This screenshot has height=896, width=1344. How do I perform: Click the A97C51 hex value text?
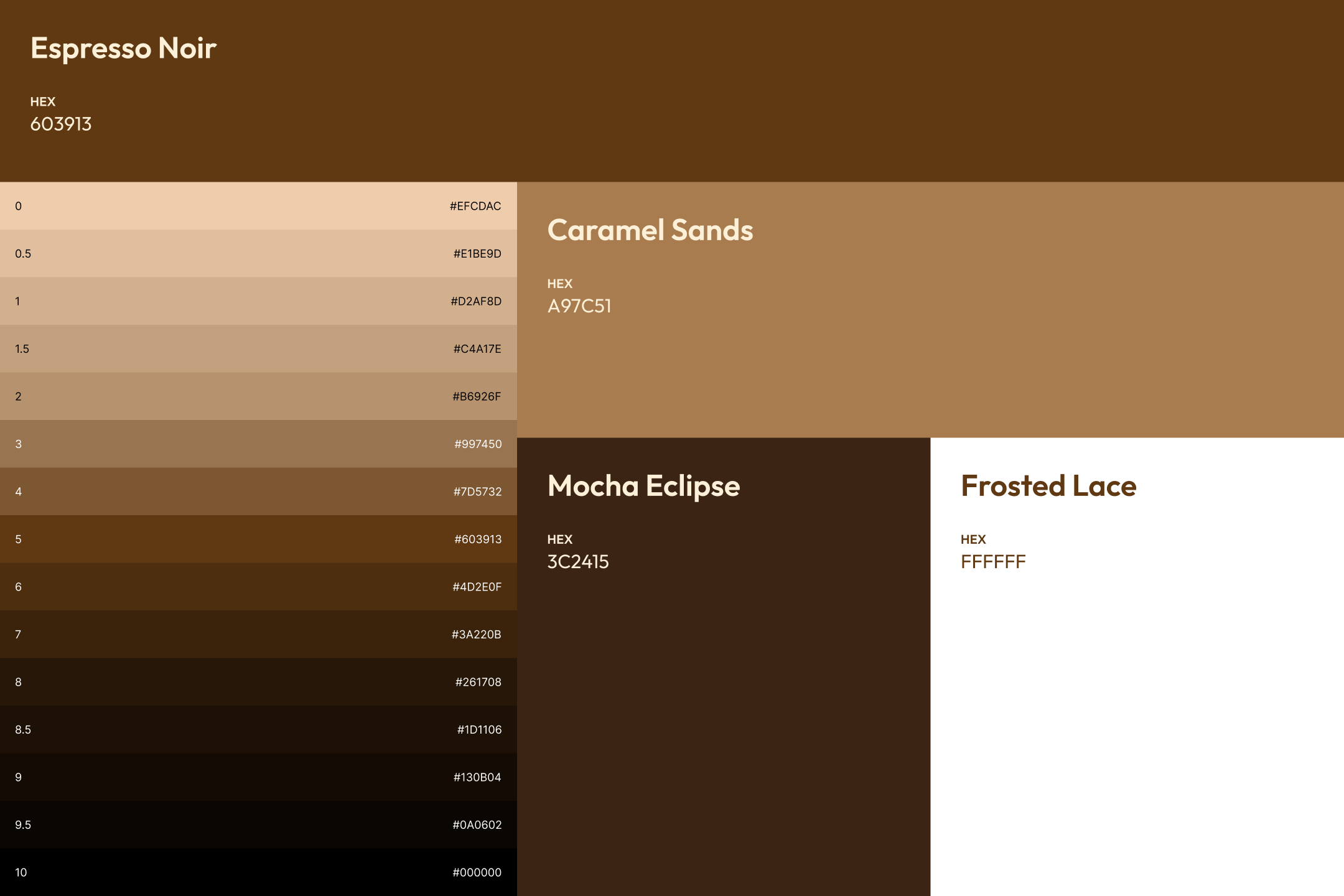pos(579,306)
